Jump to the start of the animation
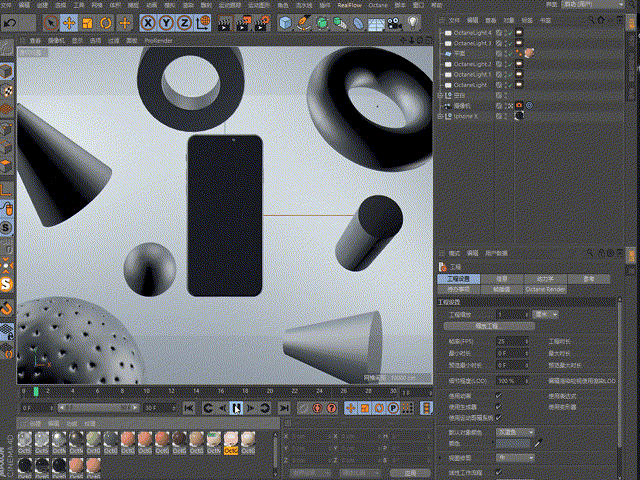 coord(189,408)
